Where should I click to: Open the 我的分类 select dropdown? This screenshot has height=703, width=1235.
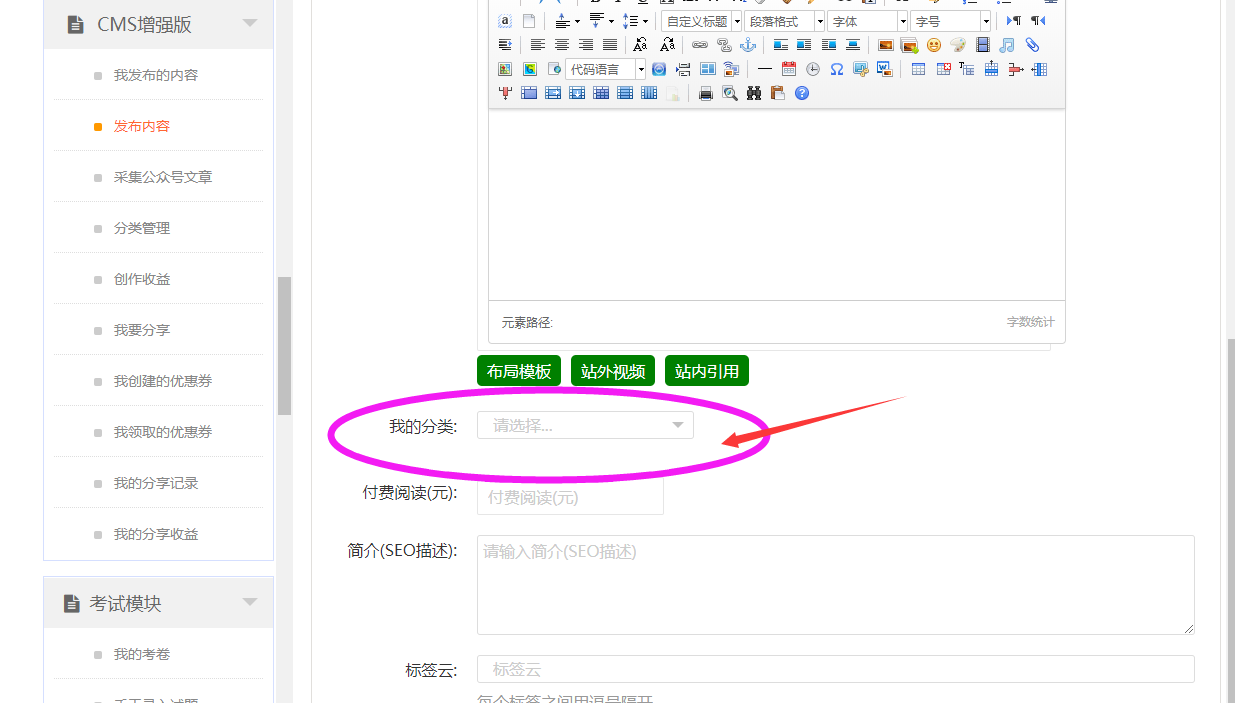(x=585, y=426)
